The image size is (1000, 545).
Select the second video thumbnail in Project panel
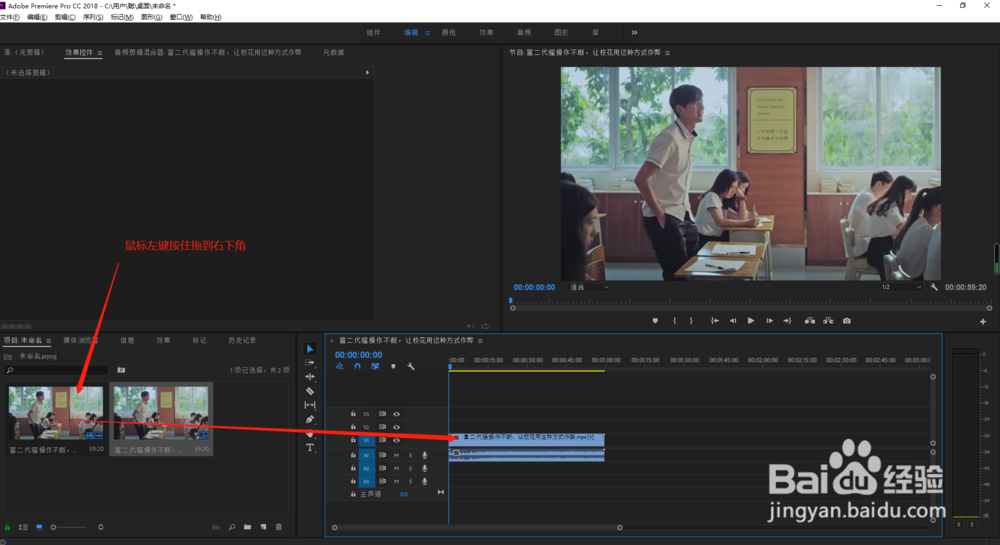[x=161, y=412]
